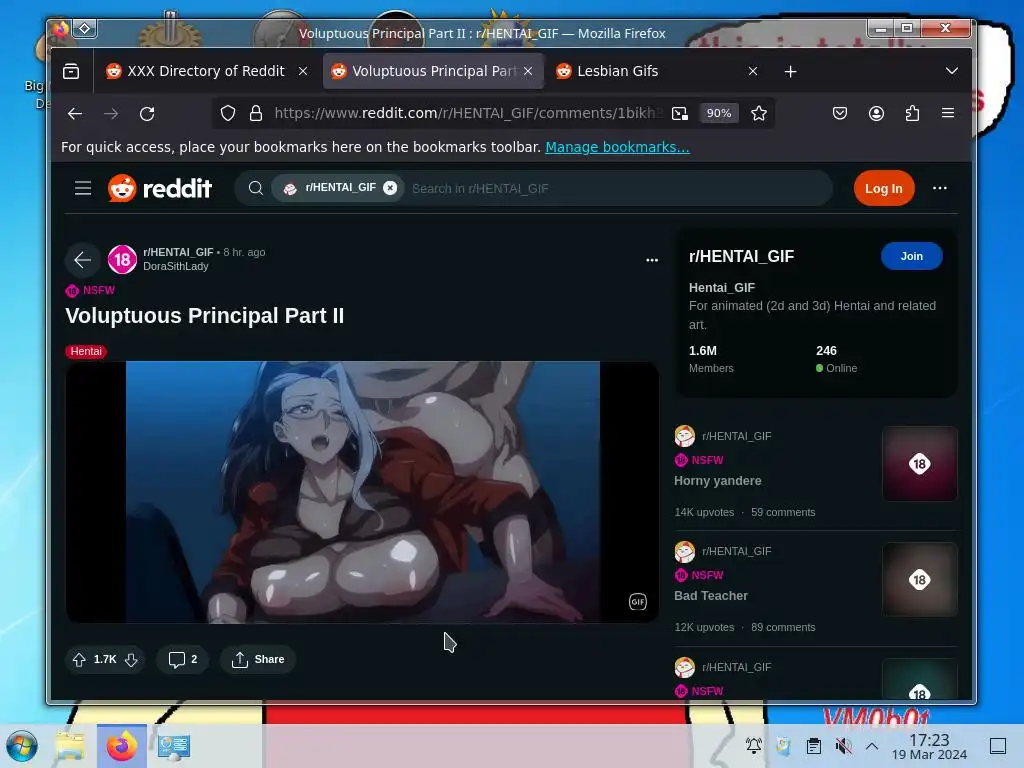Go back using the post's back arrow
The height and width of the screenshot is (768, 1024).
pos(82,260)
